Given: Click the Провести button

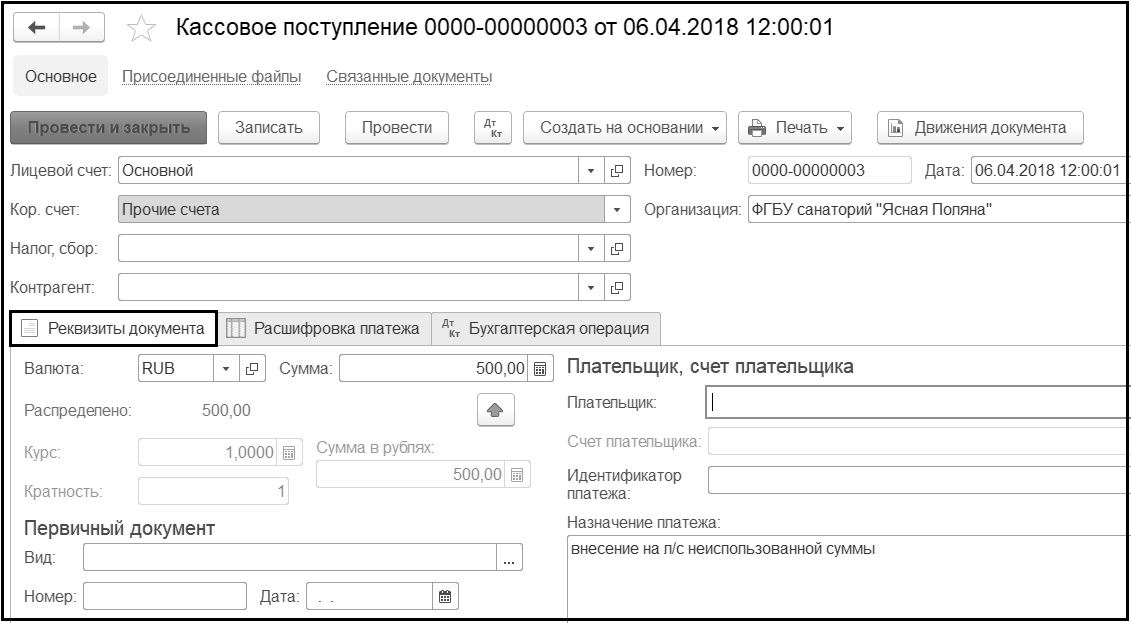Looking at the screenshot, I should (397, 128).
